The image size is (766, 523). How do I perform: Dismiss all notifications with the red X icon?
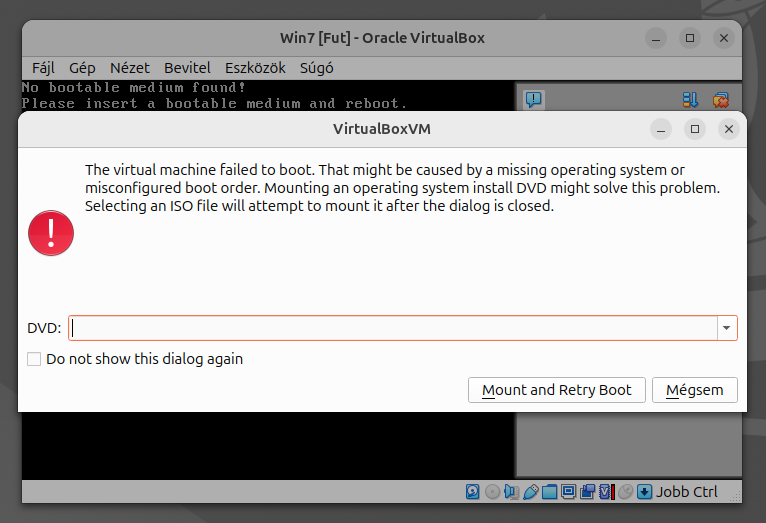click(x=720, y=99)
